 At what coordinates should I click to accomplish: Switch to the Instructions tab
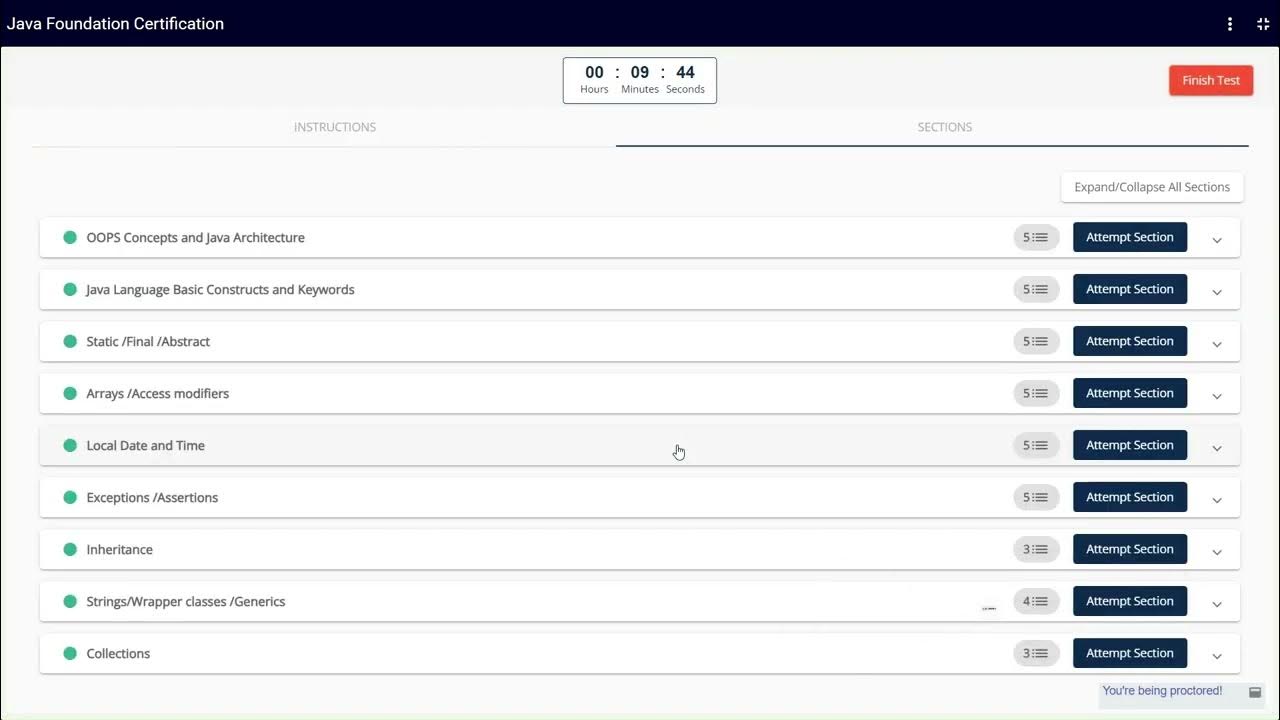(x=335, y=127)
